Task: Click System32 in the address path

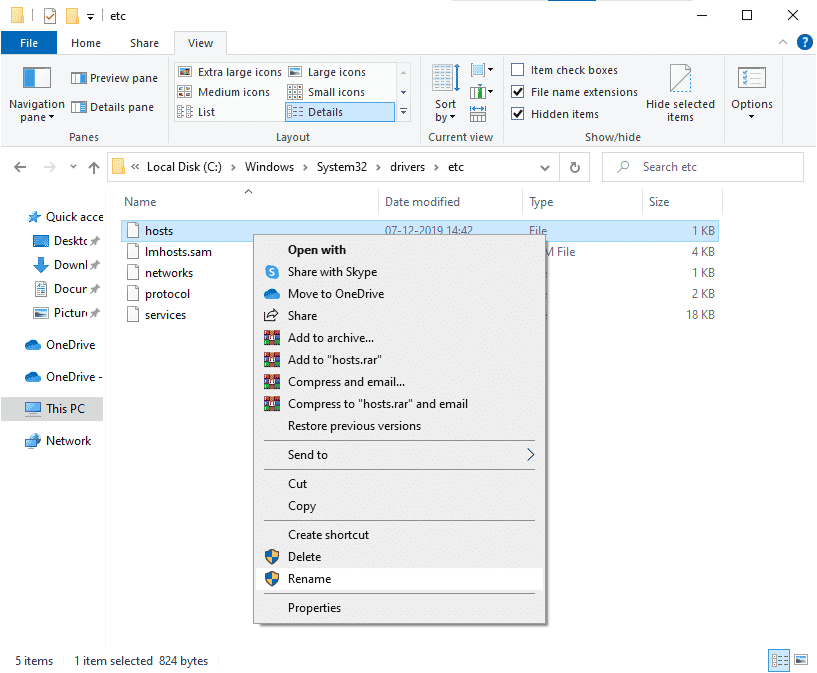Action: pyautogui.click(x=342, y=167)
